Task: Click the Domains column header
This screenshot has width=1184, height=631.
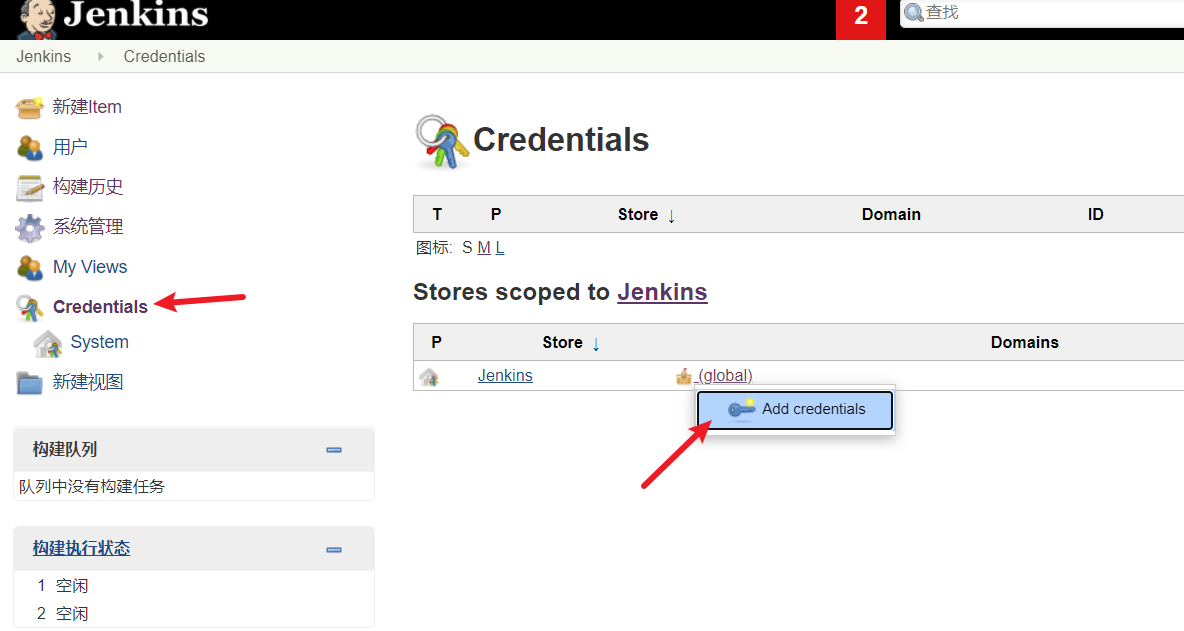Action: pyautogui.click(x=1025, y=343)
